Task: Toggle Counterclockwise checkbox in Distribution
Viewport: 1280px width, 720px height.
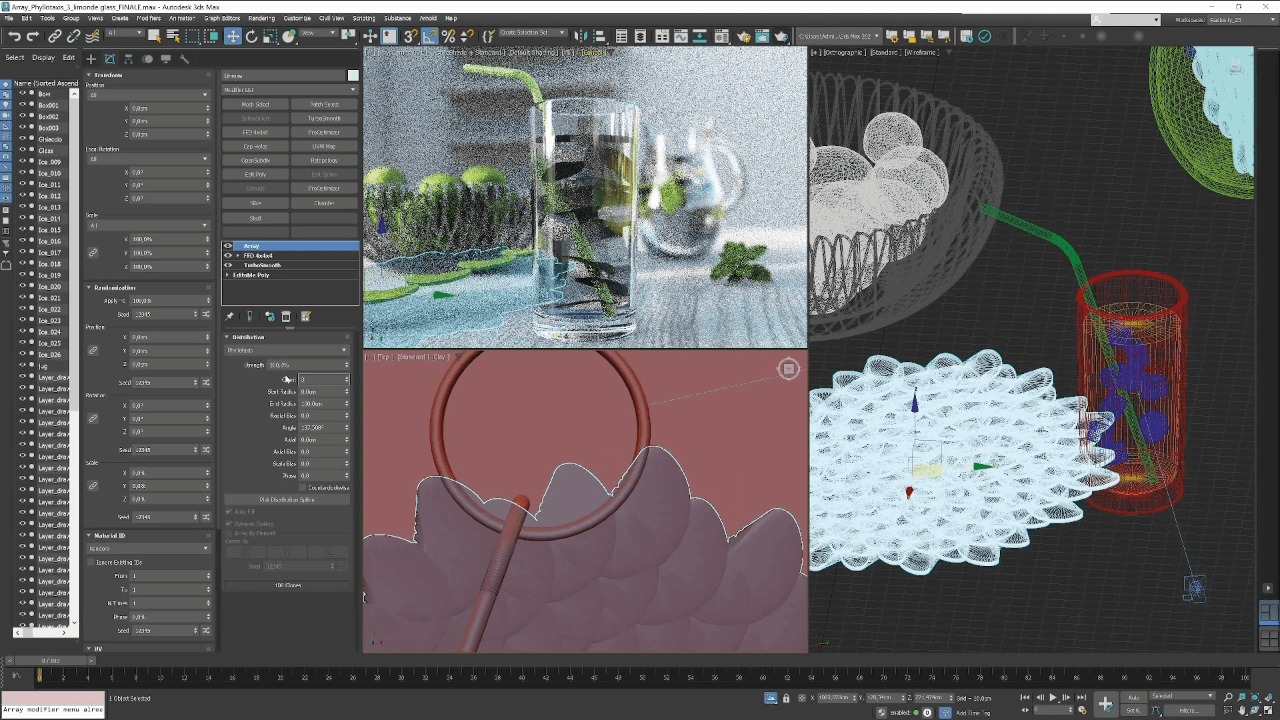Action: tap(303, 488)
